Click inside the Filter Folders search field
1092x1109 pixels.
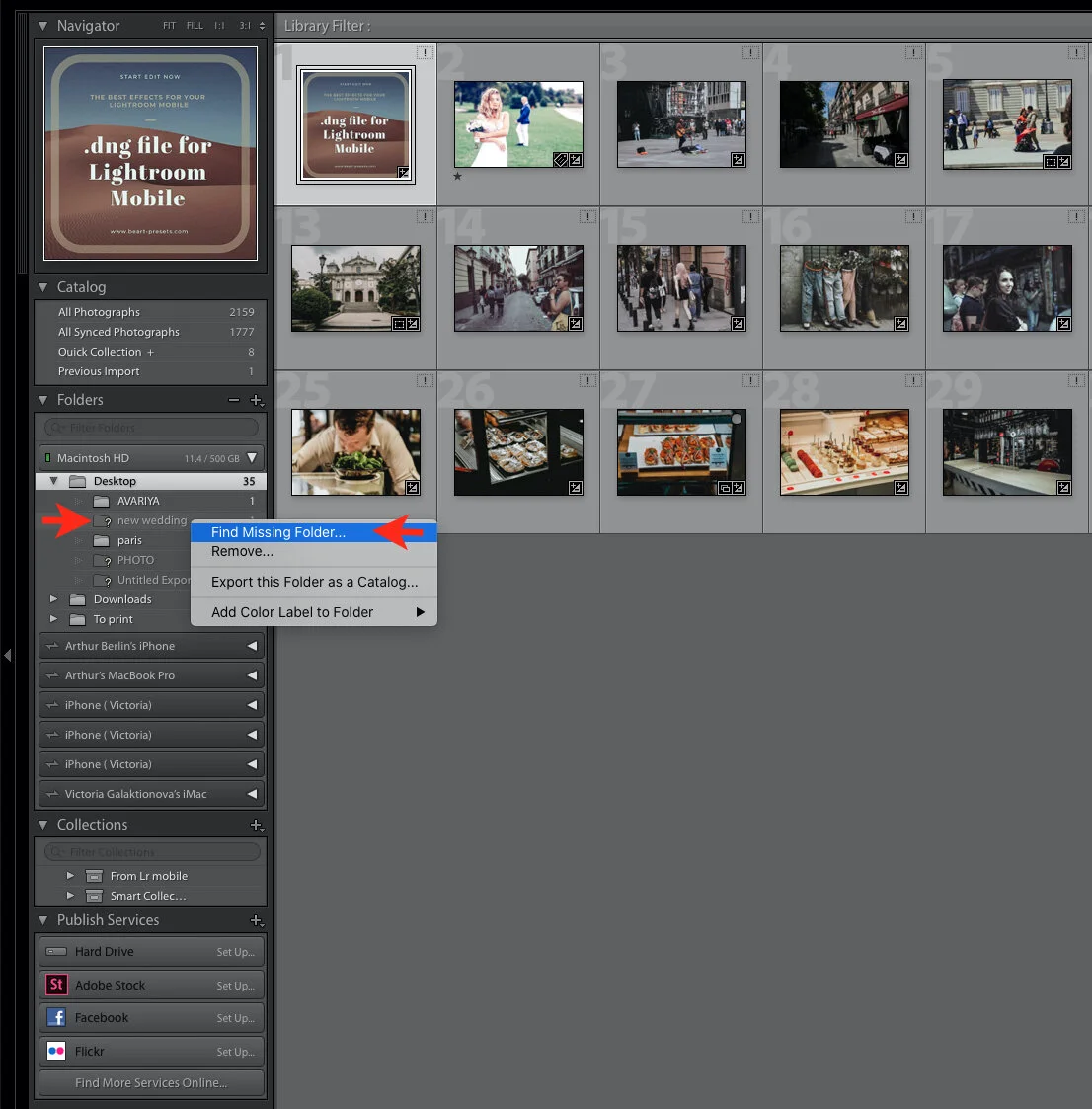tap(148, 427)
